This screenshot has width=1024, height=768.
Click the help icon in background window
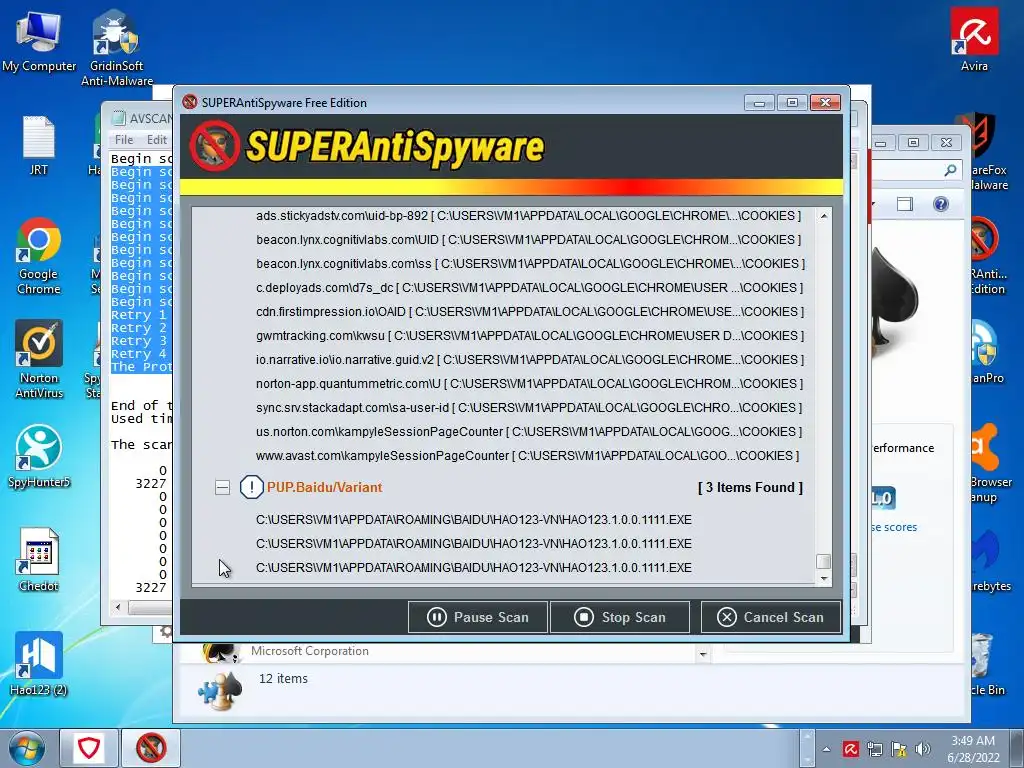pyautogui.click(x=940, y=204)
